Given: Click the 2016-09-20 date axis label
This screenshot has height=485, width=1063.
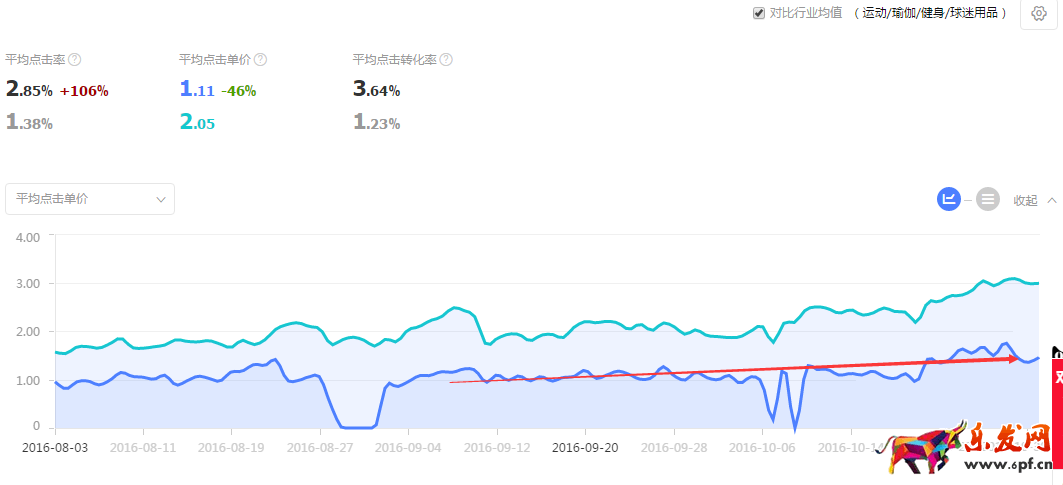Looking at the screenshot, I should click(x=585, y=448).
